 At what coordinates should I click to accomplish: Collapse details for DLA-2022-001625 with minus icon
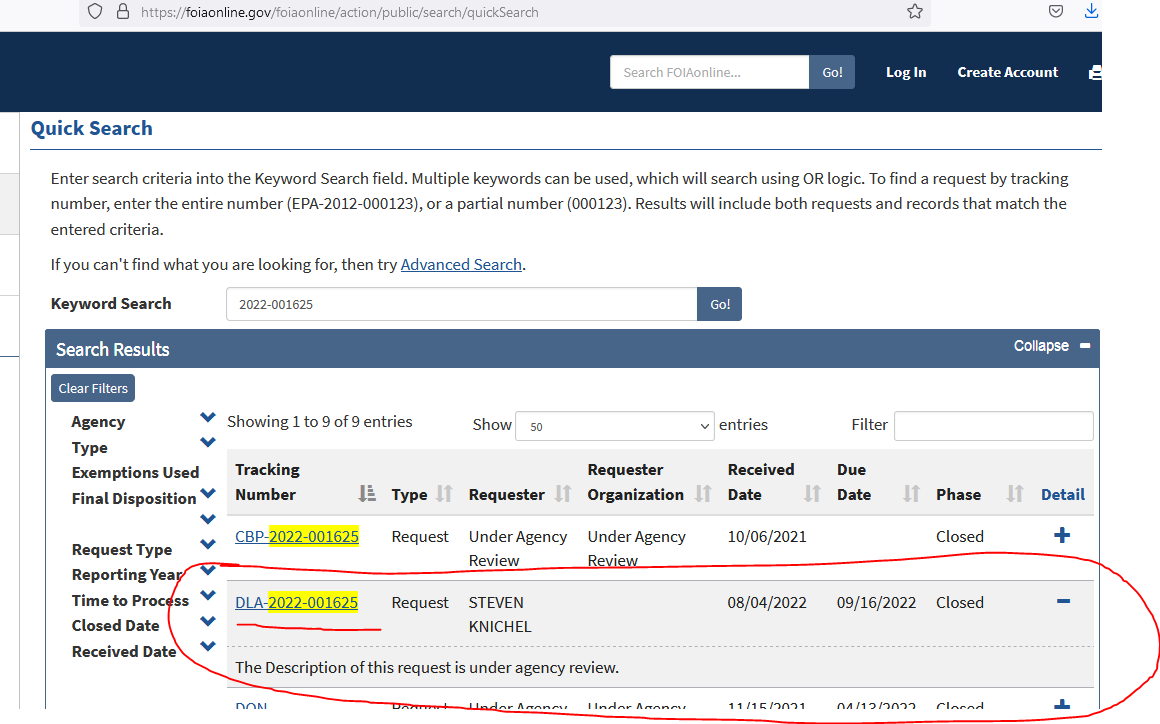(1063, 601)
